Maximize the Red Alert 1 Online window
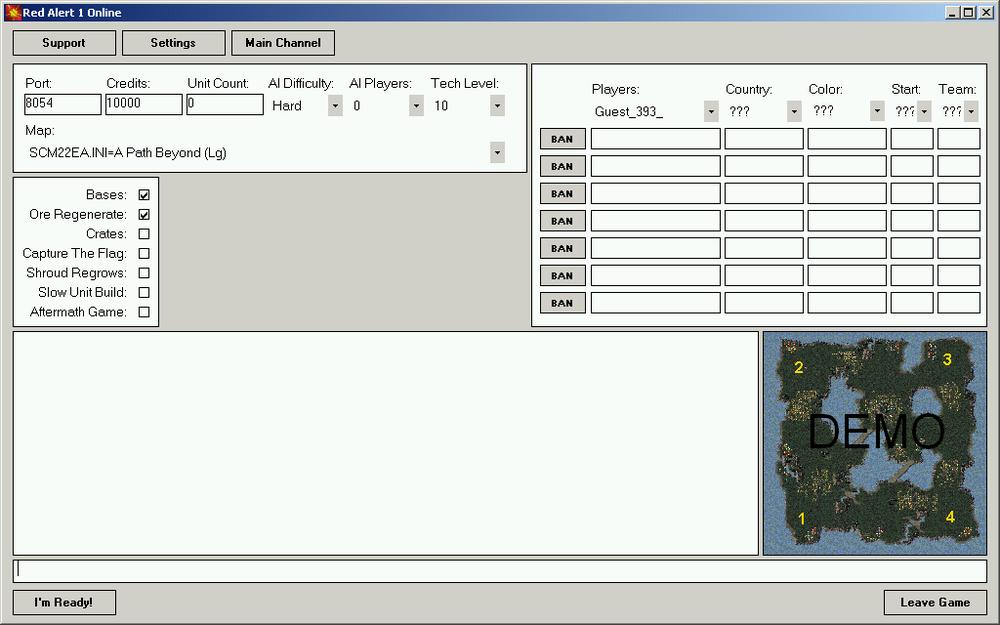This screenshot has height=625, width=1000. (968, 12)
